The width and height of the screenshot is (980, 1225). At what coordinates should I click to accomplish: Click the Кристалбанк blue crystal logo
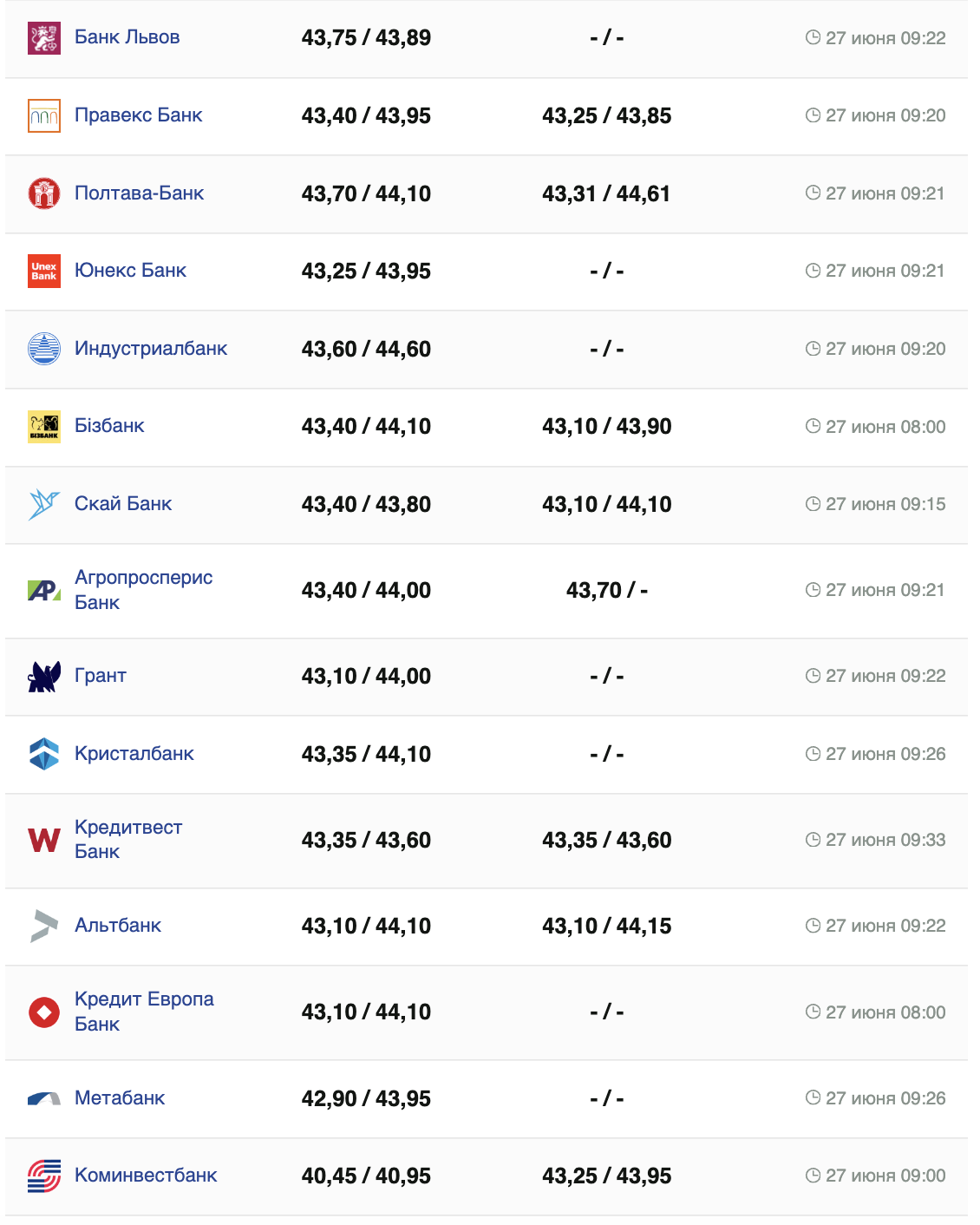[44, 754]
